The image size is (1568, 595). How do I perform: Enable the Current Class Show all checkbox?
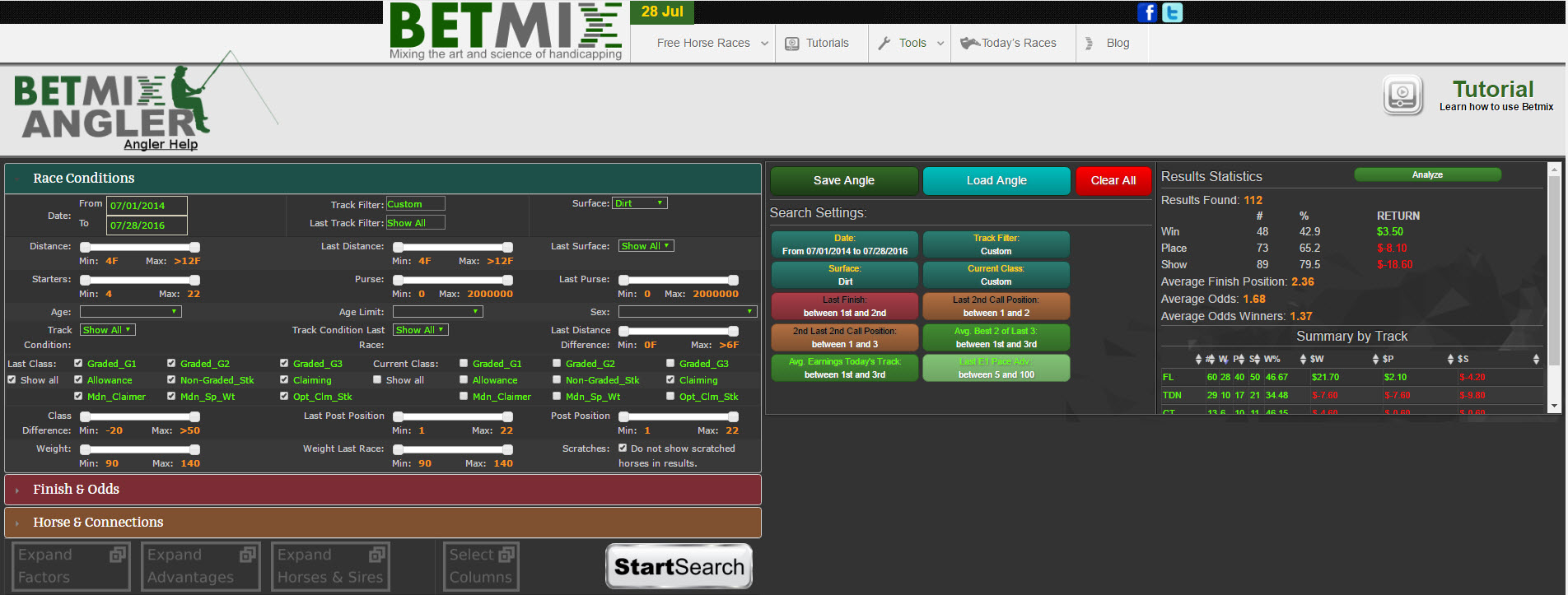click(377, 380)
